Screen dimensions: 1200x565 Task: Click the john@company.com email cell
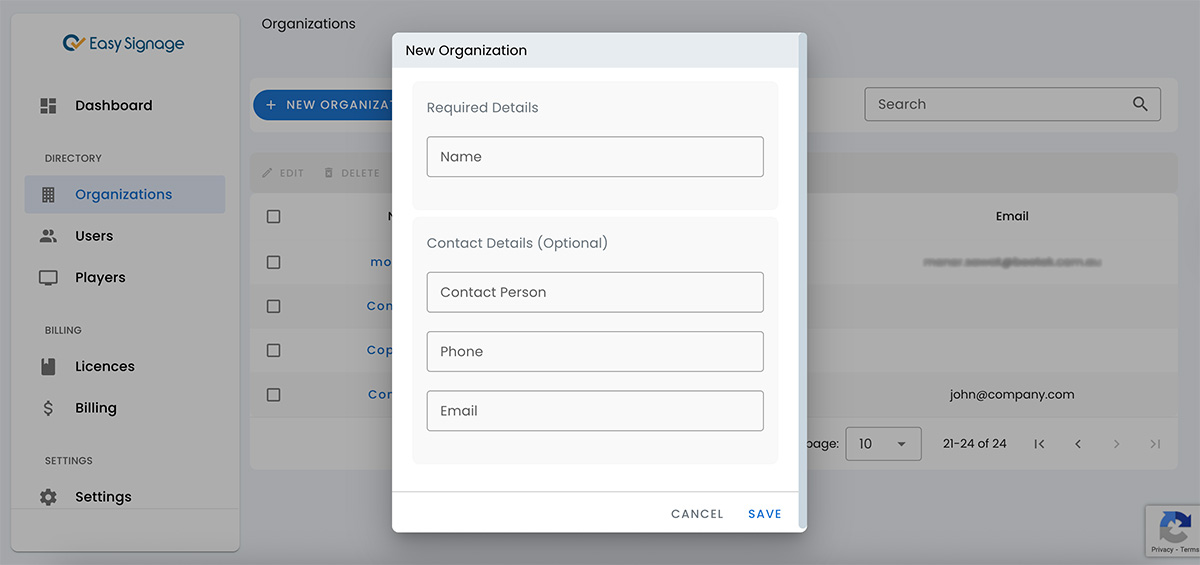point(1012,394)
